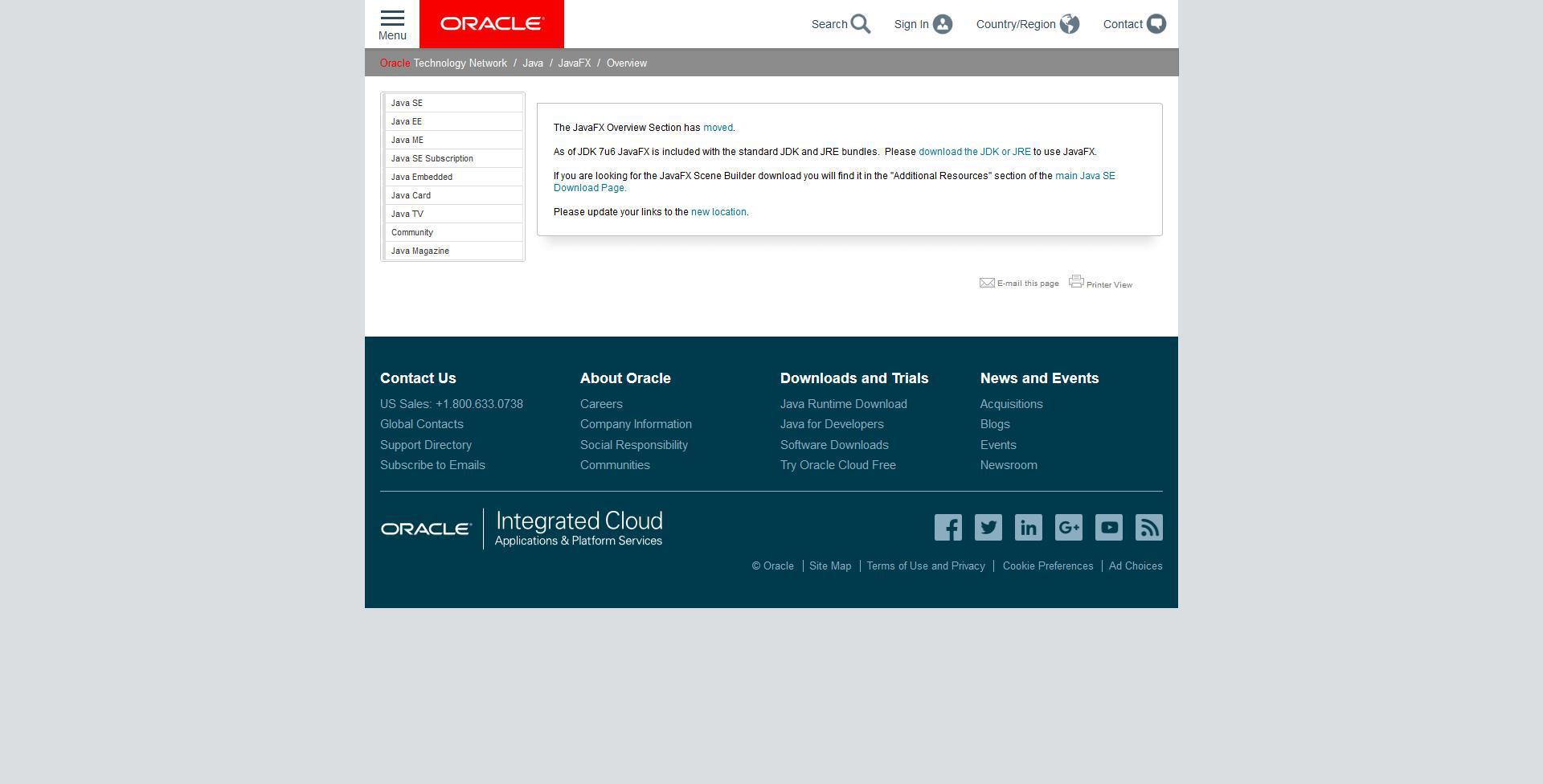Image resolution: width=1543 pixels, height=784 pixels.
Task: Open Oracle's LinkedIn icon
Action: [x=1029, y=528]
